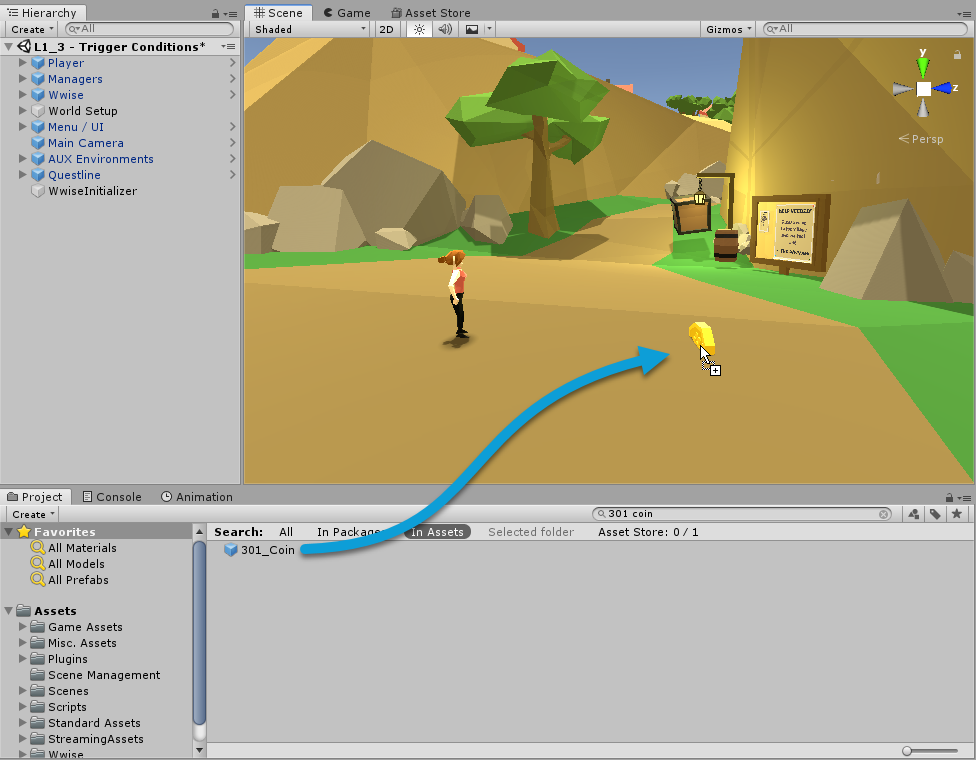Viewport: 976px width, 760px height.
Task: Open the Console tab
Action: coord(111,497)
